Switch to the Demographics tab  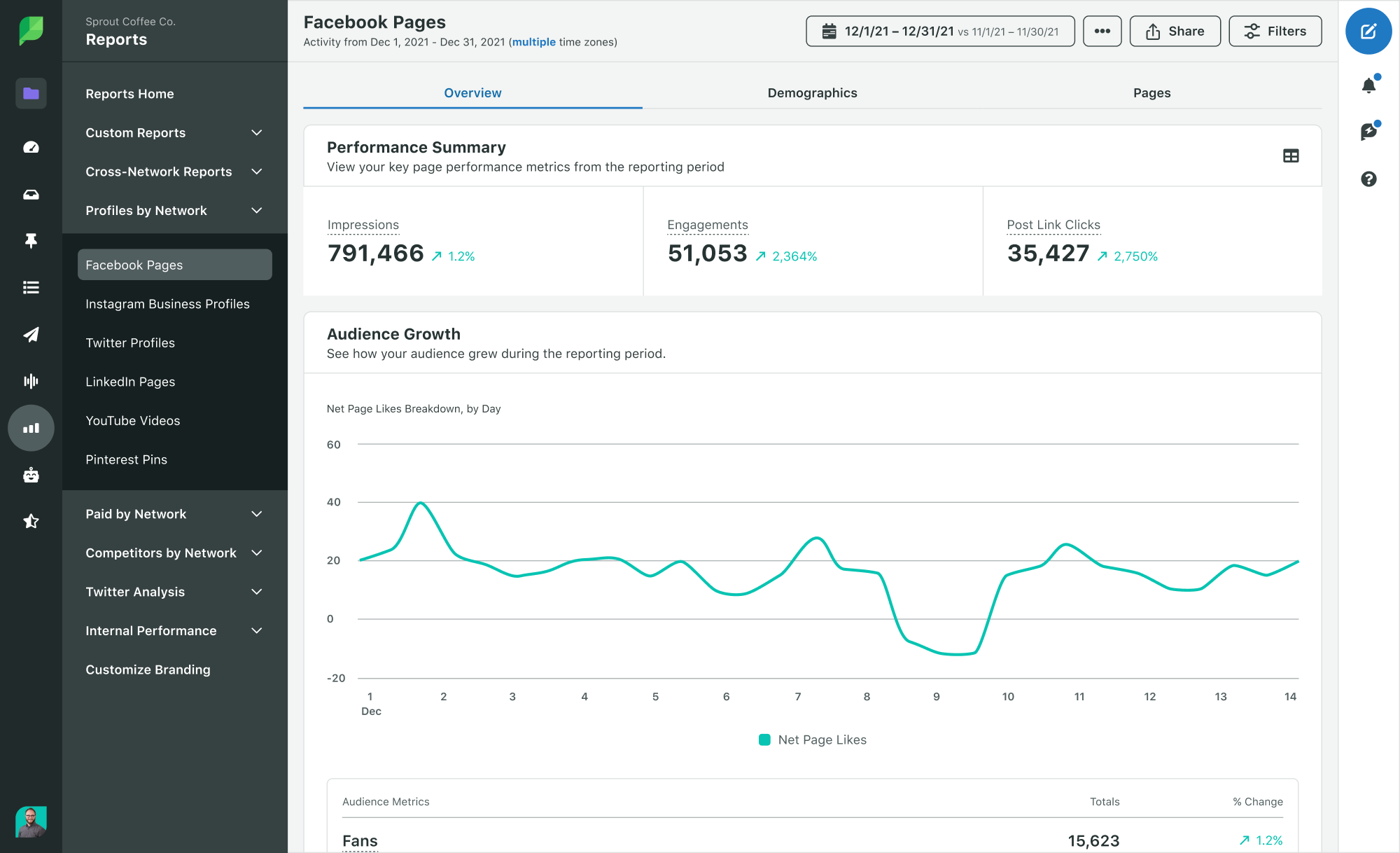click(x=811, y=93)
